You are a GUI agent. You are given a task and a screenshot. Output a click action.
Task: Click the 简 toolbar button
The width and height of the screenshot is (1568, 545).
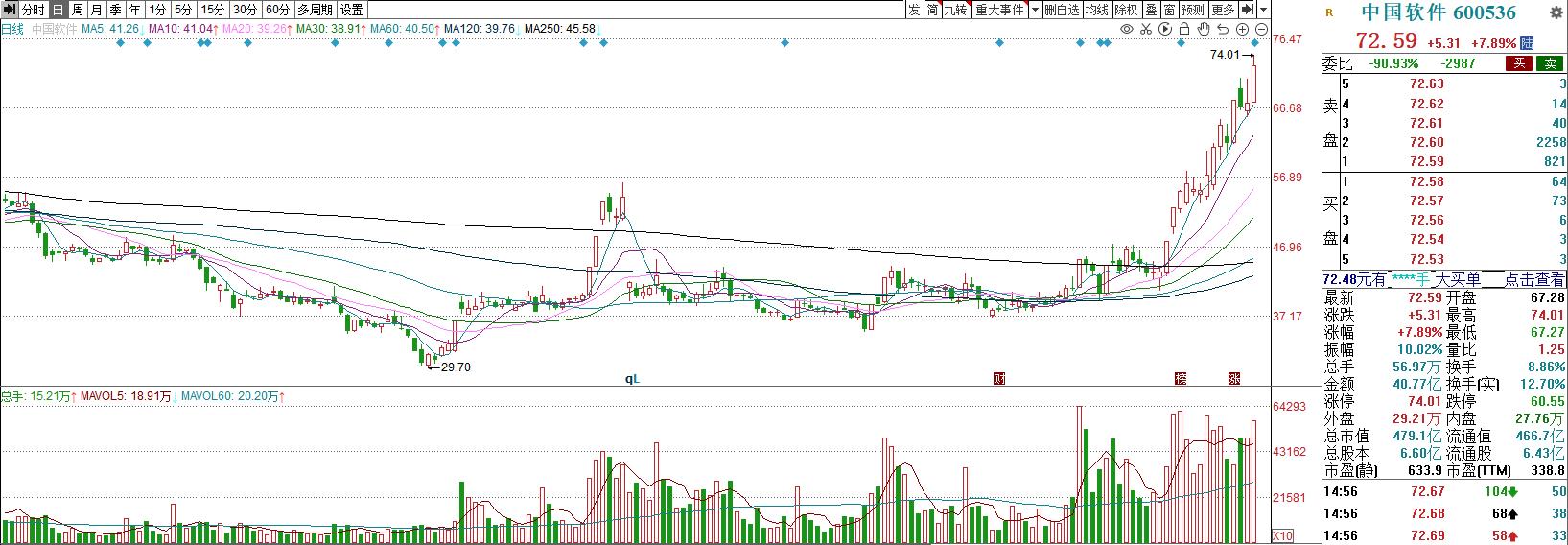coord(932,10)
